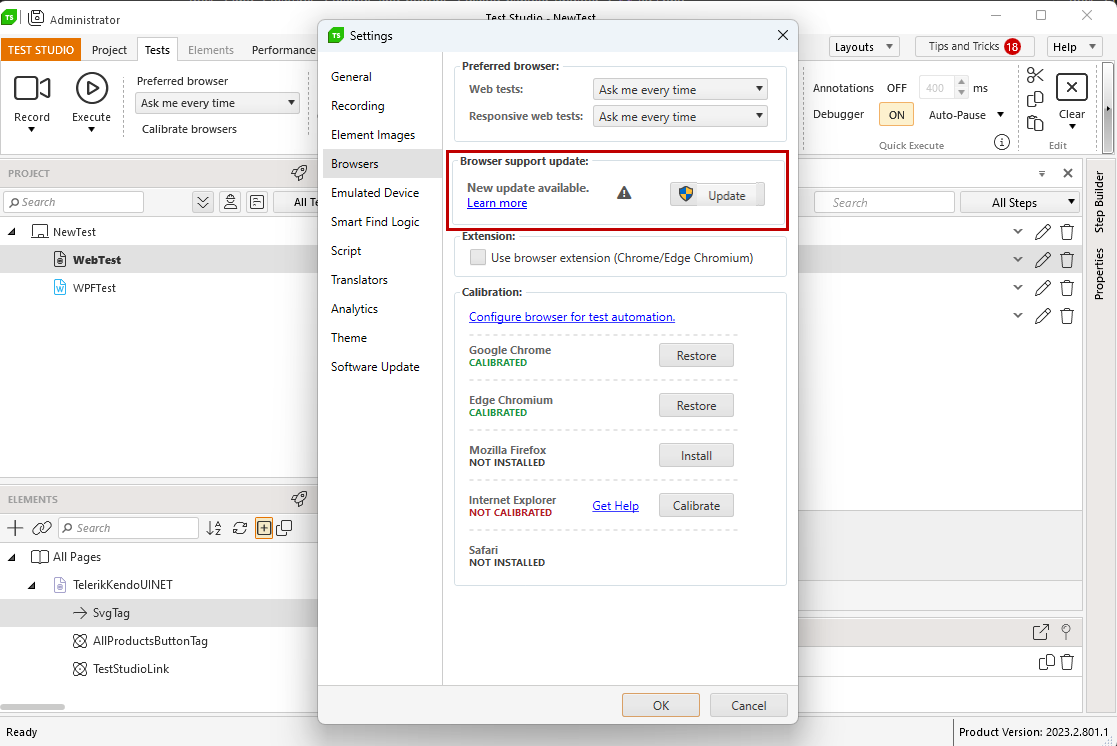Click the horizontal scrollbar at bottom left

[33, 707]
